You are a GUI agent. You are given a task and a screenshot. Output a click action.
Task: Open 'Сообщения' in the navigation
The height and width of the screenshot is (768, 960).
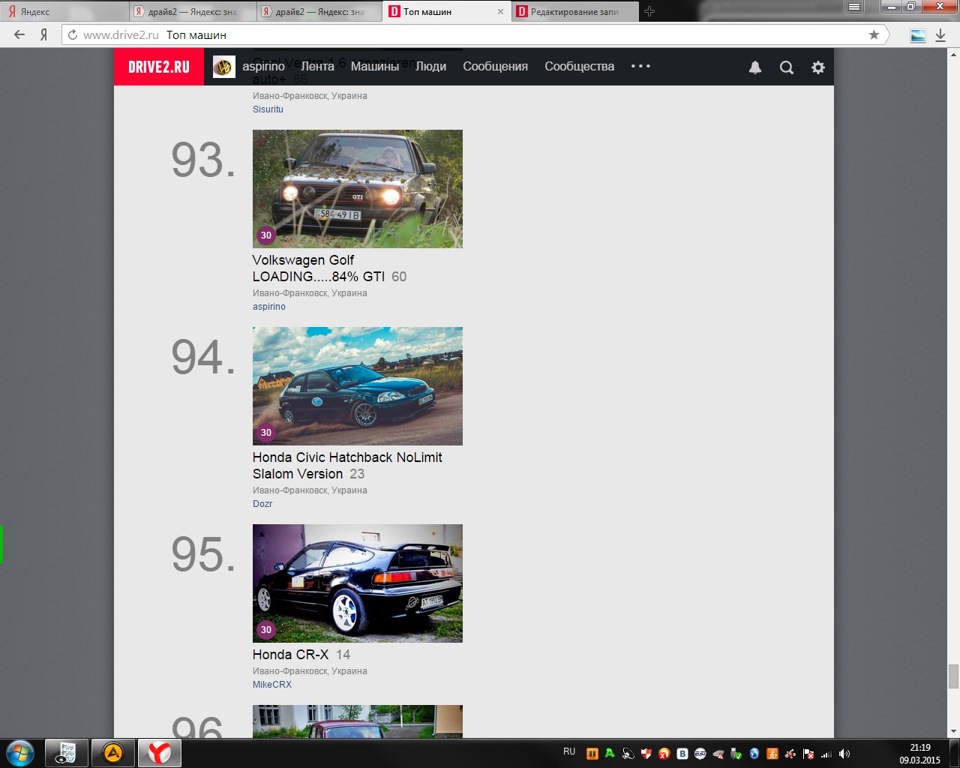(495, 66)
